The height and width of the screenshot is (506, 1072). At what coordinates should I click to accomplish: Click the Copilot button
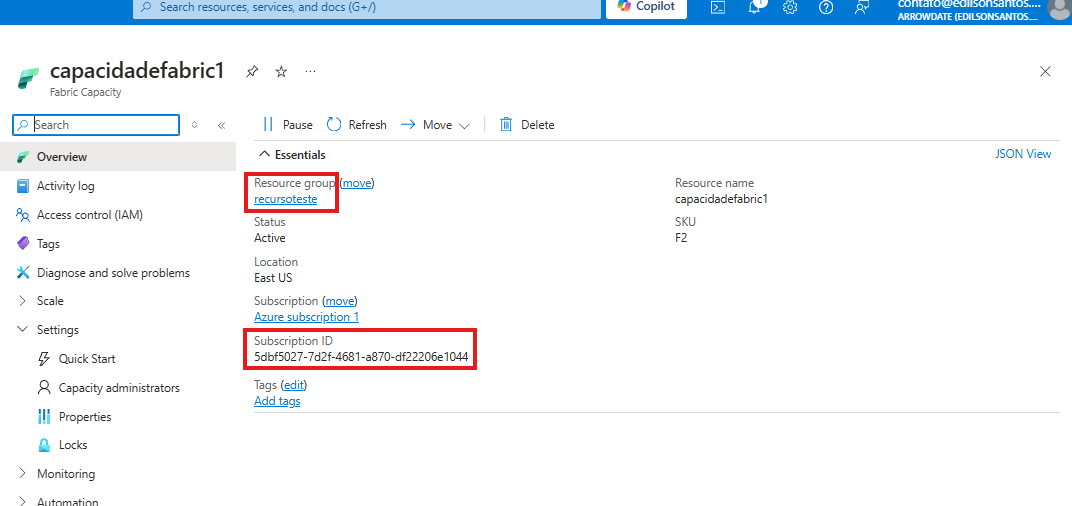[x=645, y=7]
